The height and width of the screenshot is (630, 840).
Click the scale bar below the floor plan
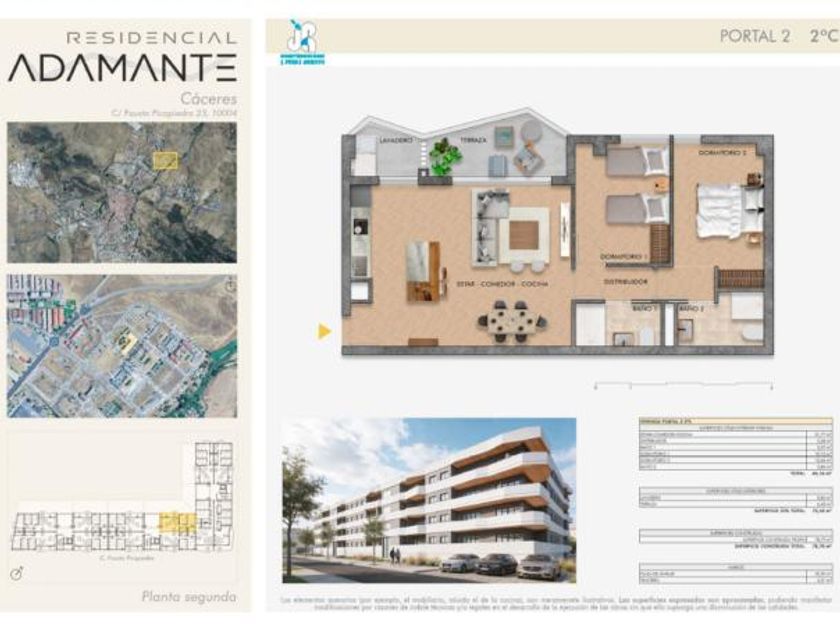[684, 385]
